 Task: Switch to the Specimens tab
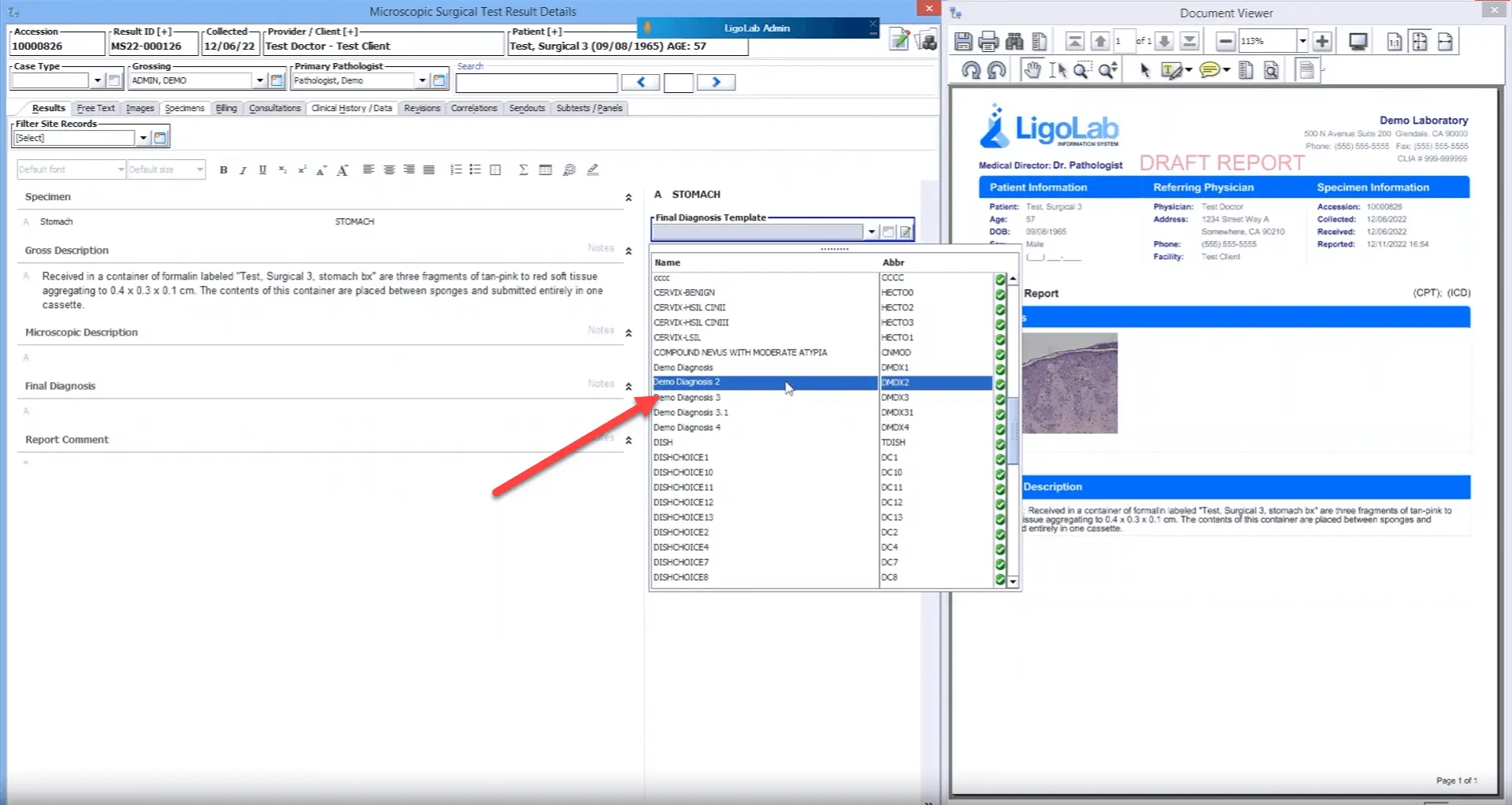point(184,108)
